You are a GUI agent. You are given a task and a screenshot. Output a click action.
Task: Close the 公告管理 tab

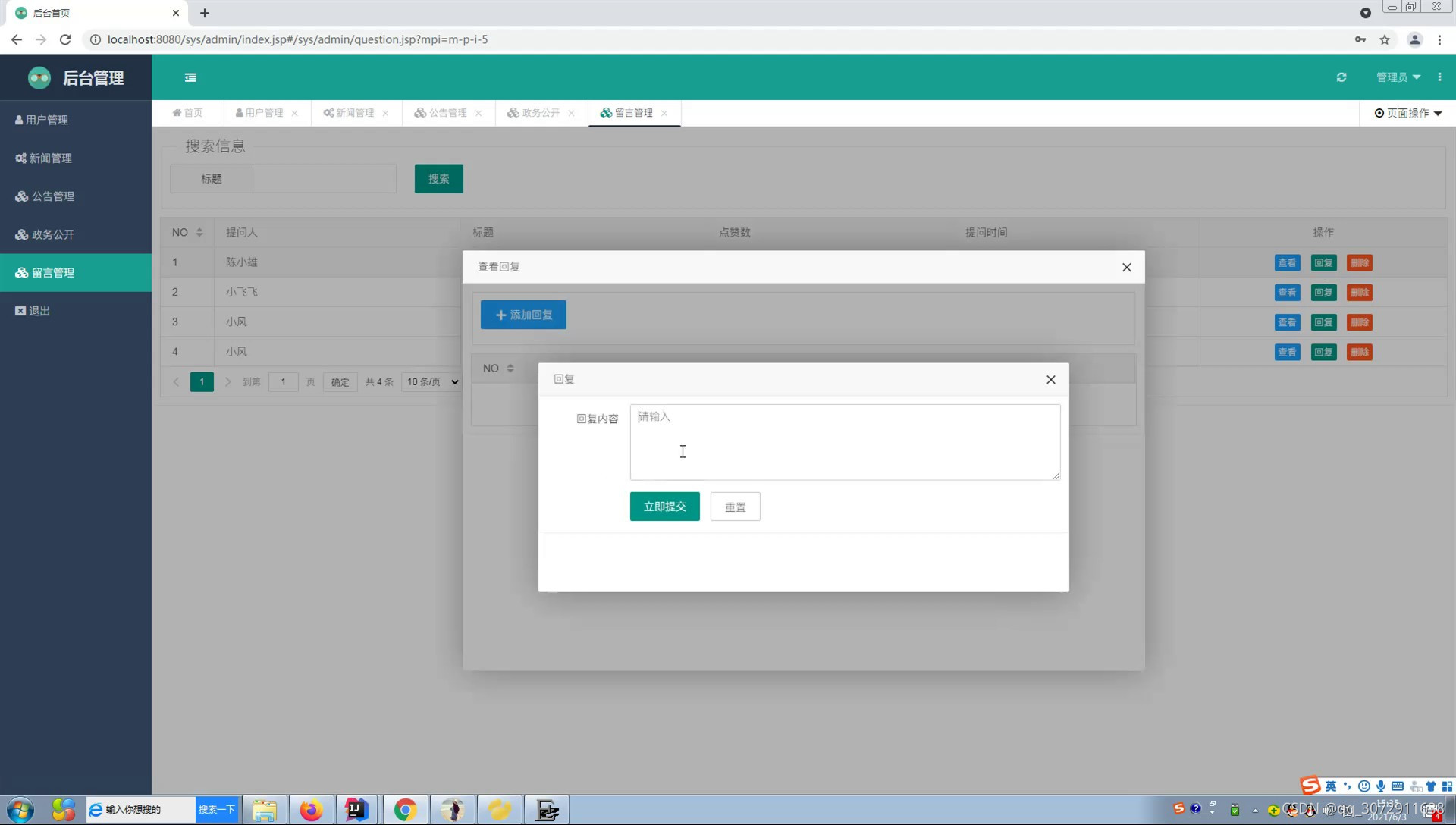point(479,113)
